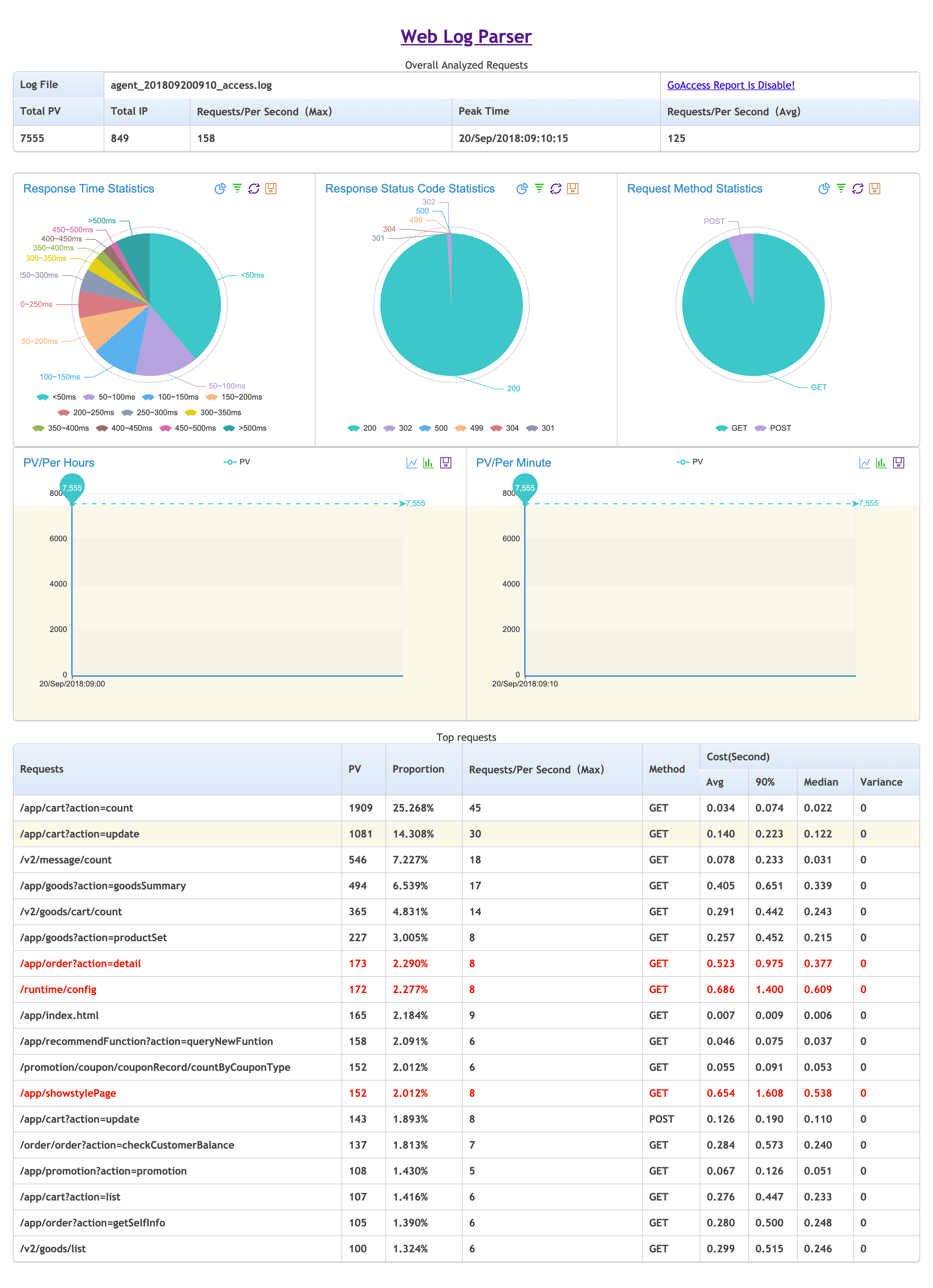Open the Web Log Parser title link
This screenshot has height=1288, width=933.
[x=466, y=37]
